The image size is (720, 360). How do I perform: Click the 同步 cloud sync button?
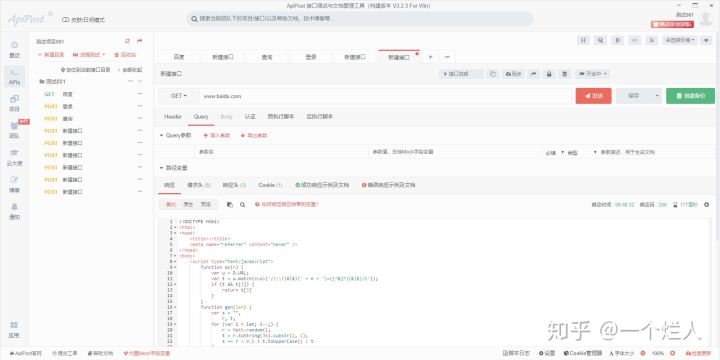(513, 74)
